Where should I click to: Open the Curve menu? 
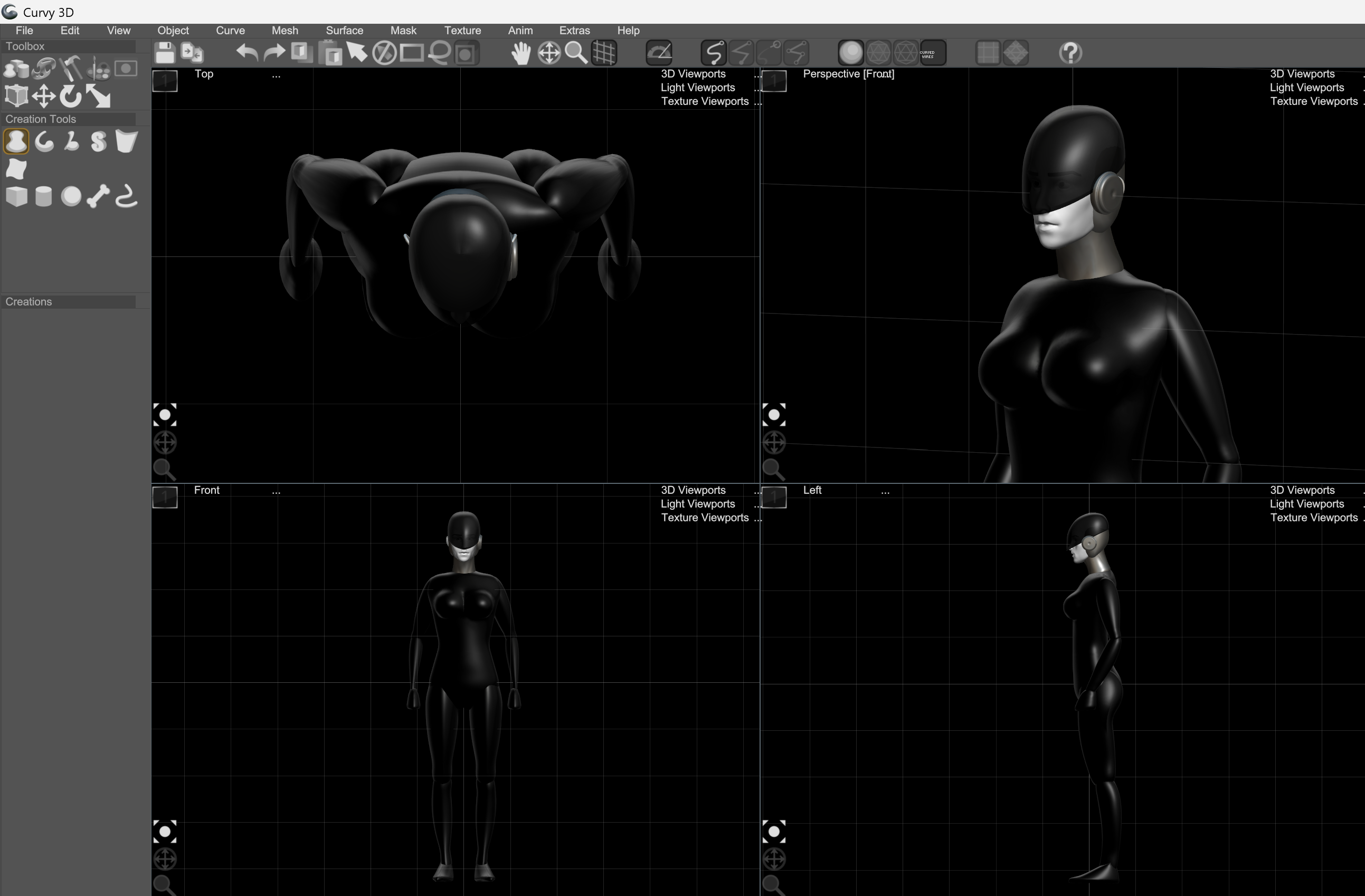pyautogui.click(x=231, y=31)
